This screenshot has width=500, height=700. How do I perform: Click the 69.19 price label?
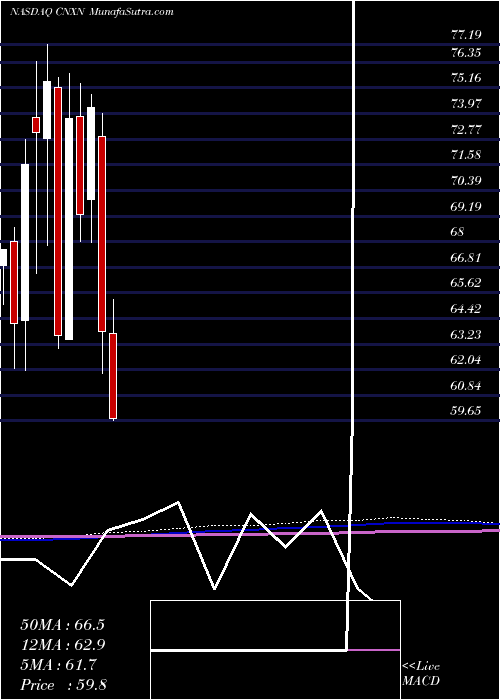click(467, 207)
